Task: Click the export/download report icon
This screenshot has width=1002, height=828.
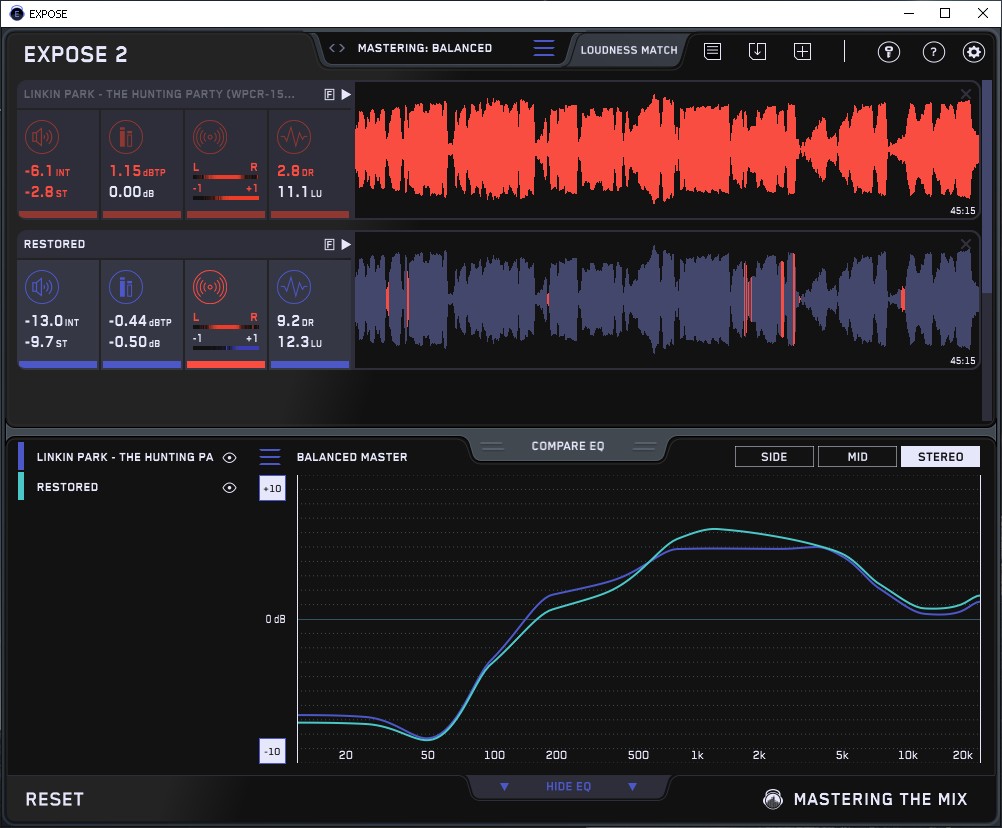Action: click(x=757, y=51)
